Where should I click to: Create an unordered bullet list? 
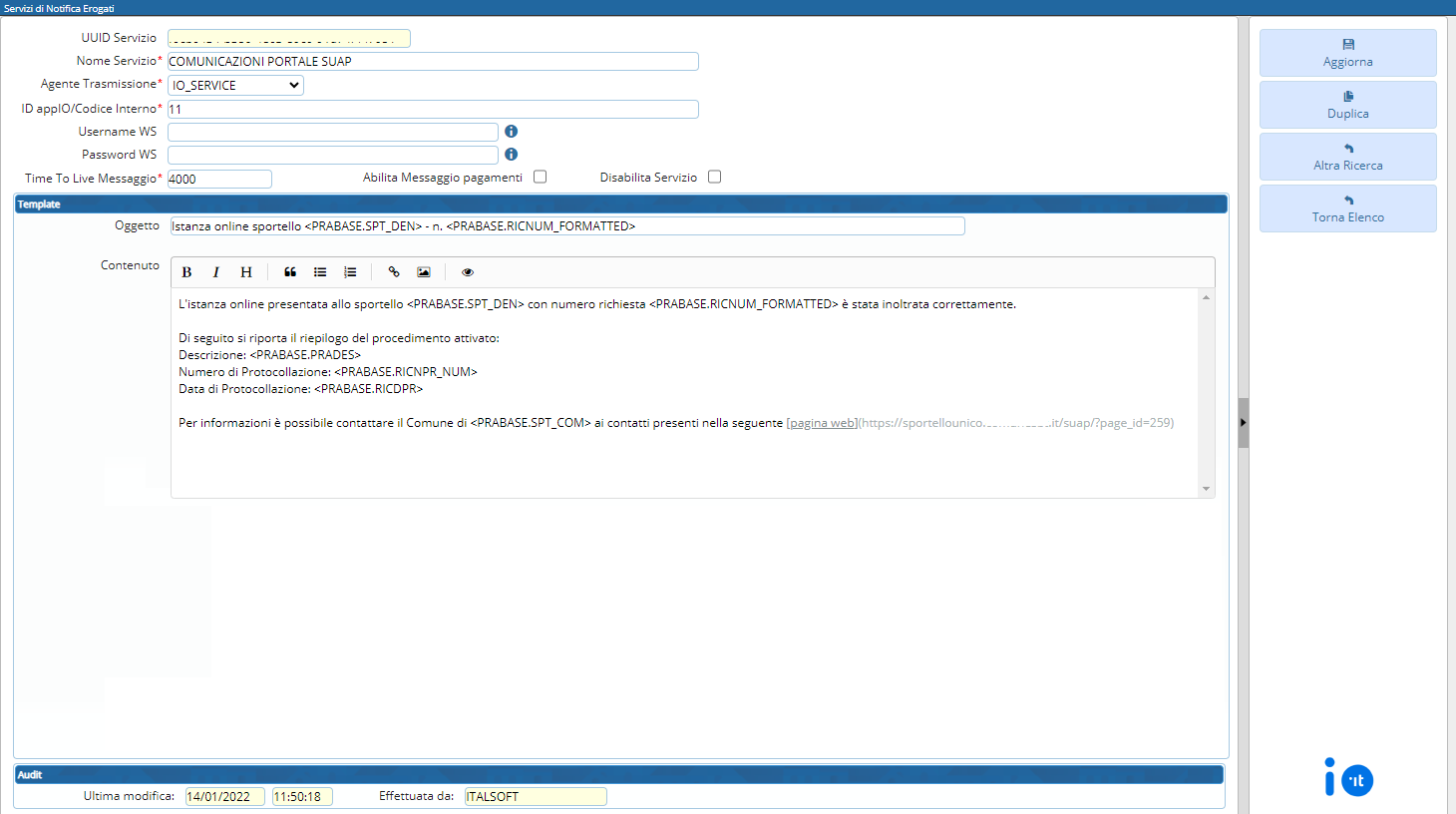[320, 272]
